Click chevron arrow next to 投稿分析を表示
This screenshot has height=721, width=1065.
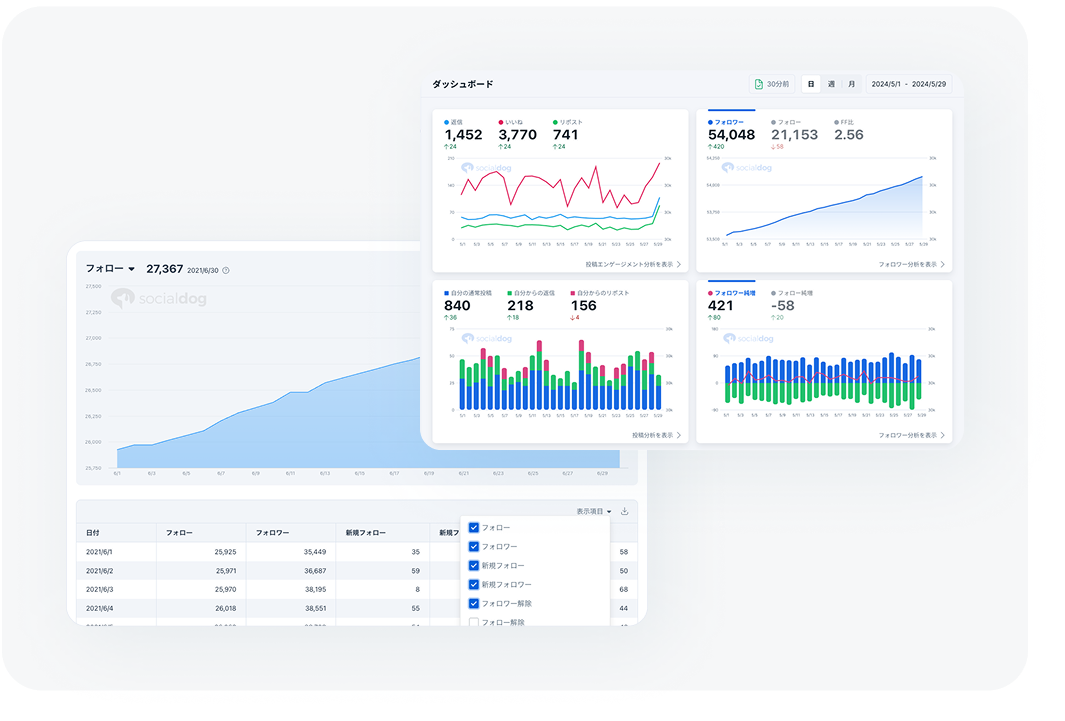click(x=679, y=435)
